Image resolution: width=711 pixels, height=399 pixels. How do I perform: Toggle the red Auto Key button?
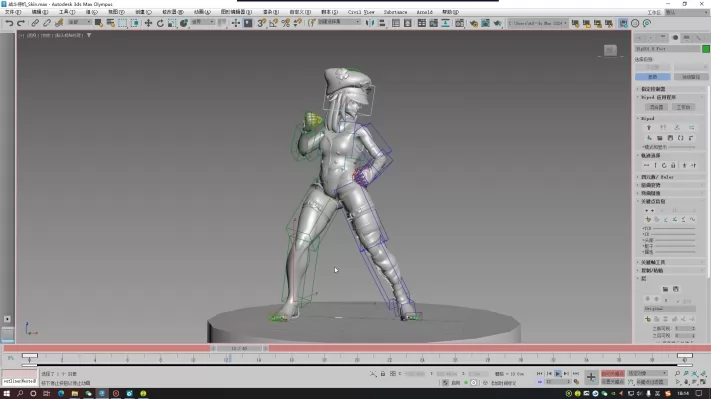pos(613,374)
